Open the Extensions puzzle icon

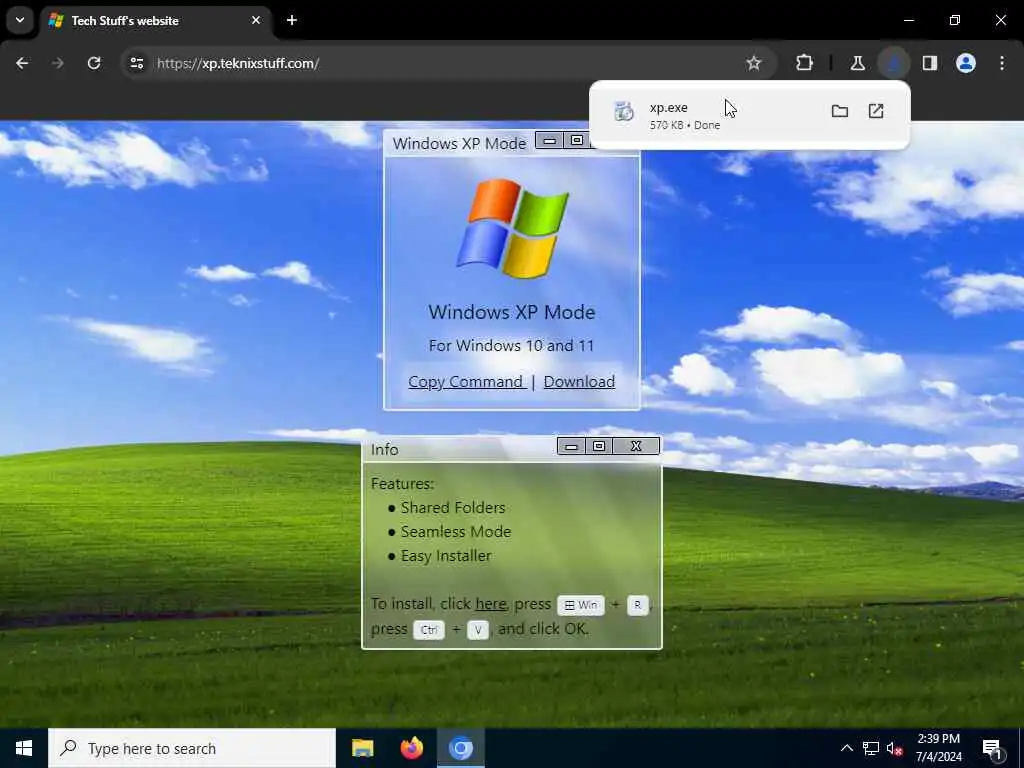pos(805,63)
